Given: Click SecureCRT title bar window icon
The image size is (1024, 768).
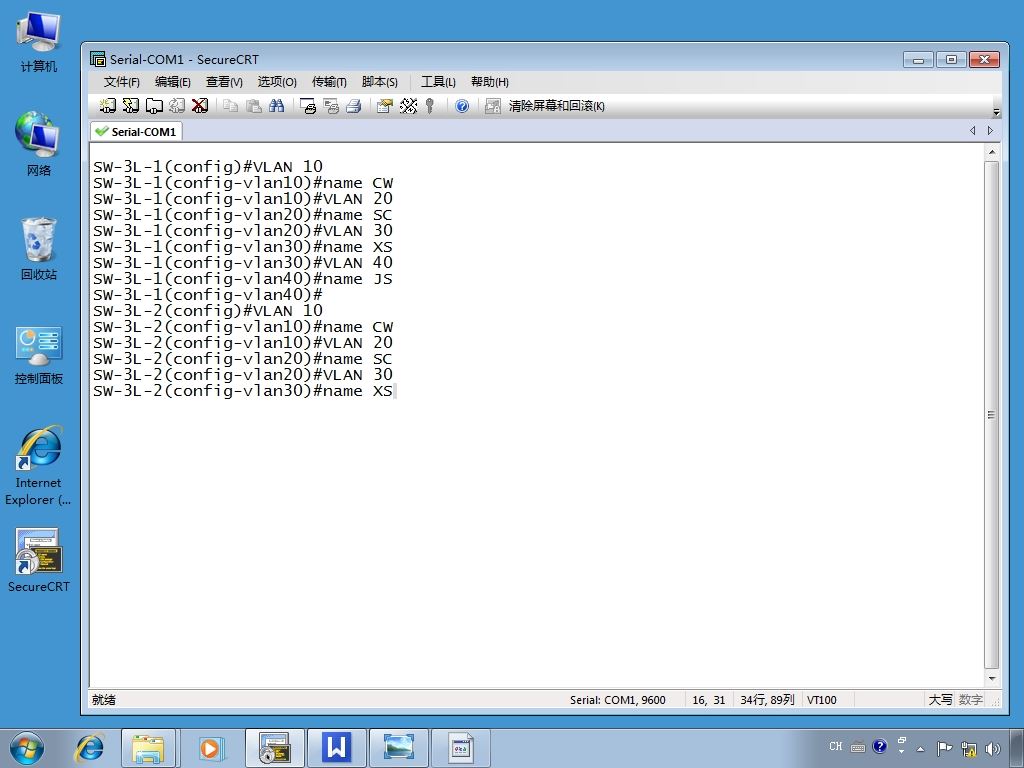Looking at the screenshot, I should (x=98, y=59).
